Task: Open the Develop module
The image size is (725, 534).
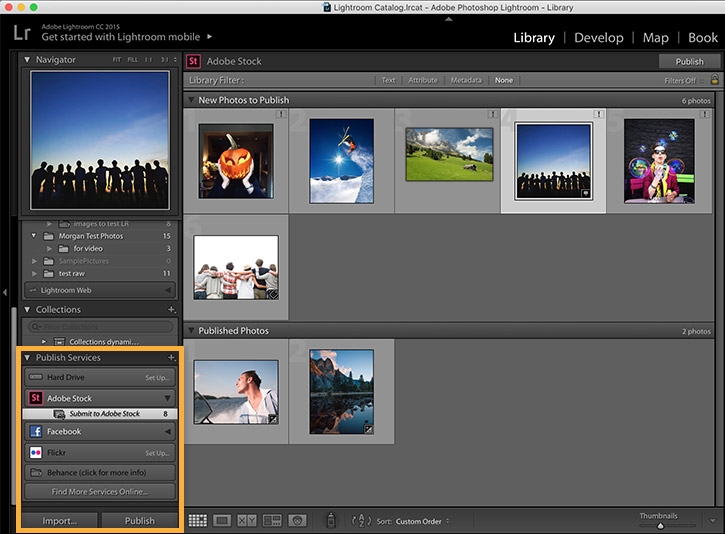Action: tap(598, 37)
